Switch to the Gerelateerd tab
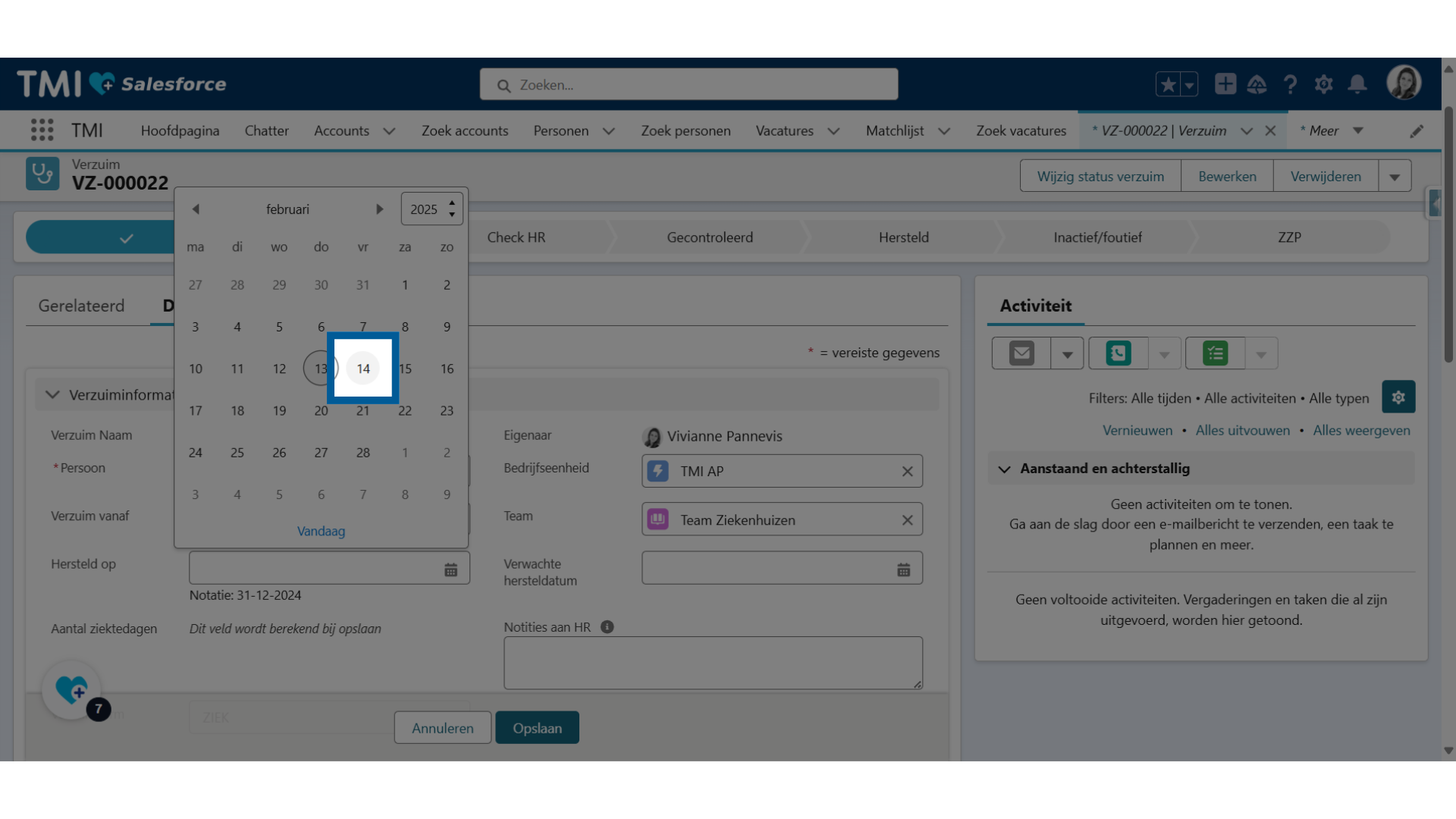This screenshot has width=1456, height=819. [x=81, y=306]
